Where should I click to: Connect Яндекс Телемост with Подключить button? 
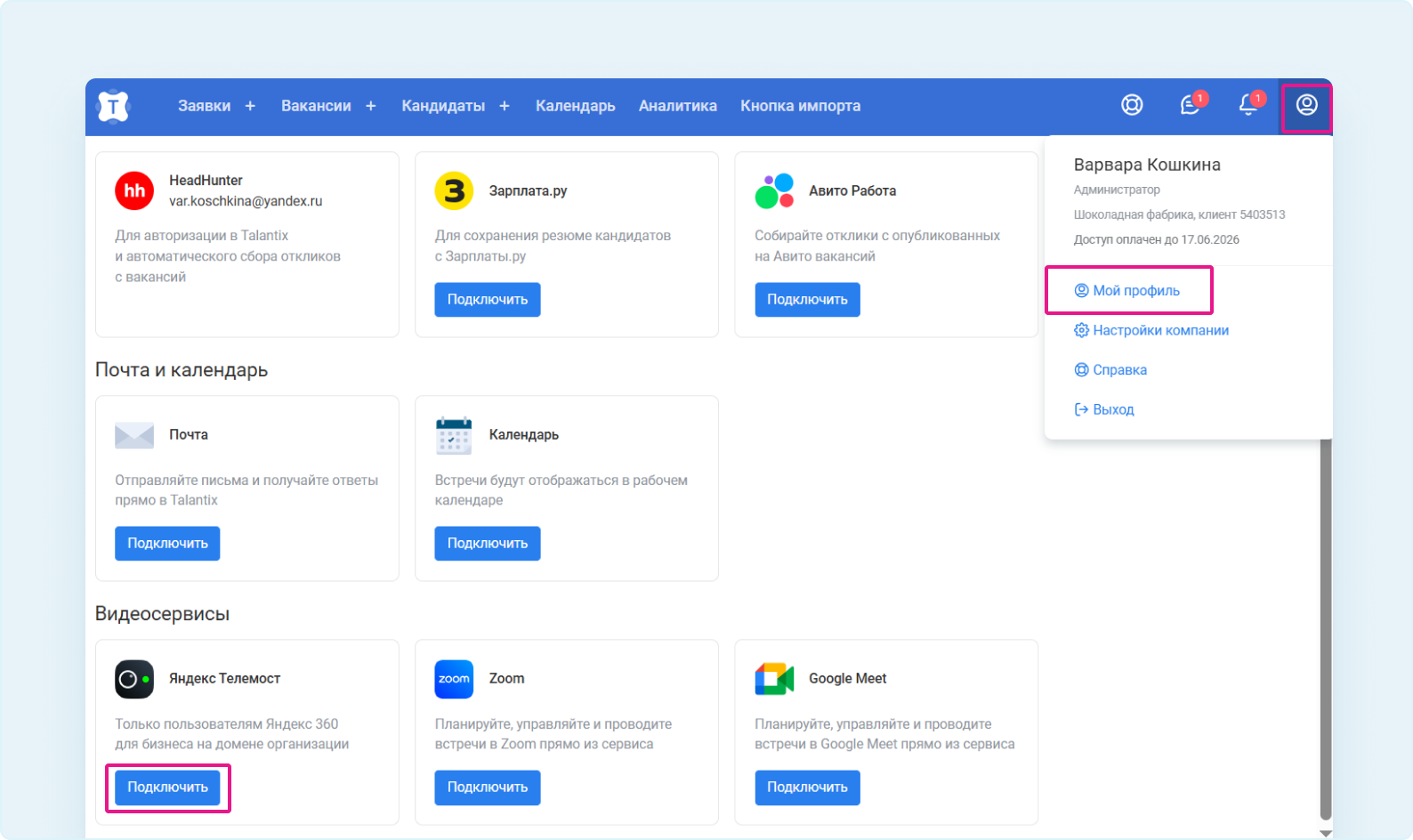point(167,787)
